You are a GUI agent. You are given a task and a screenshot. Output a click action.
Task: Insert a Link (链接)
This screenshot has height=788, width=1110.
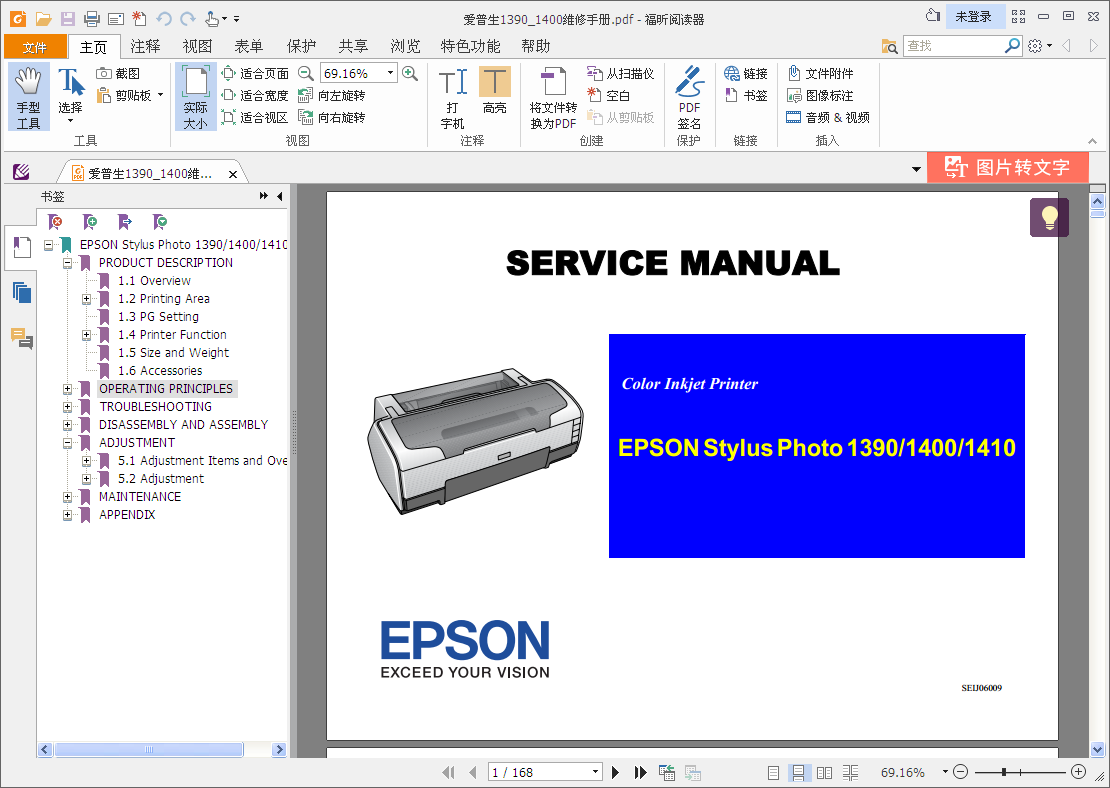click(746, 73)
